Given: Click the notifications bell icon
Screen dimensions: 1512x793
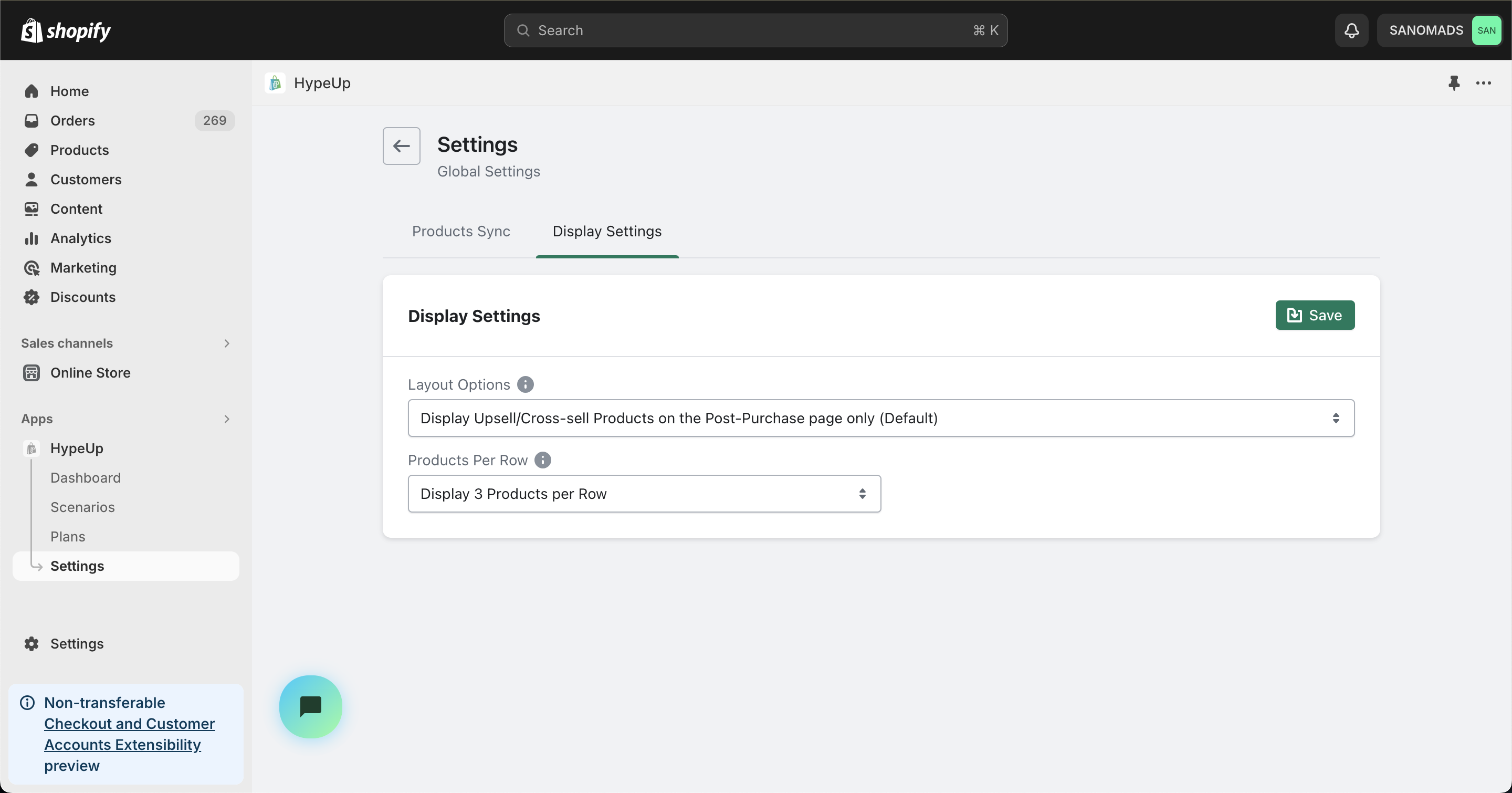Looking at the screenshot, I should [x=1351, y=30].
